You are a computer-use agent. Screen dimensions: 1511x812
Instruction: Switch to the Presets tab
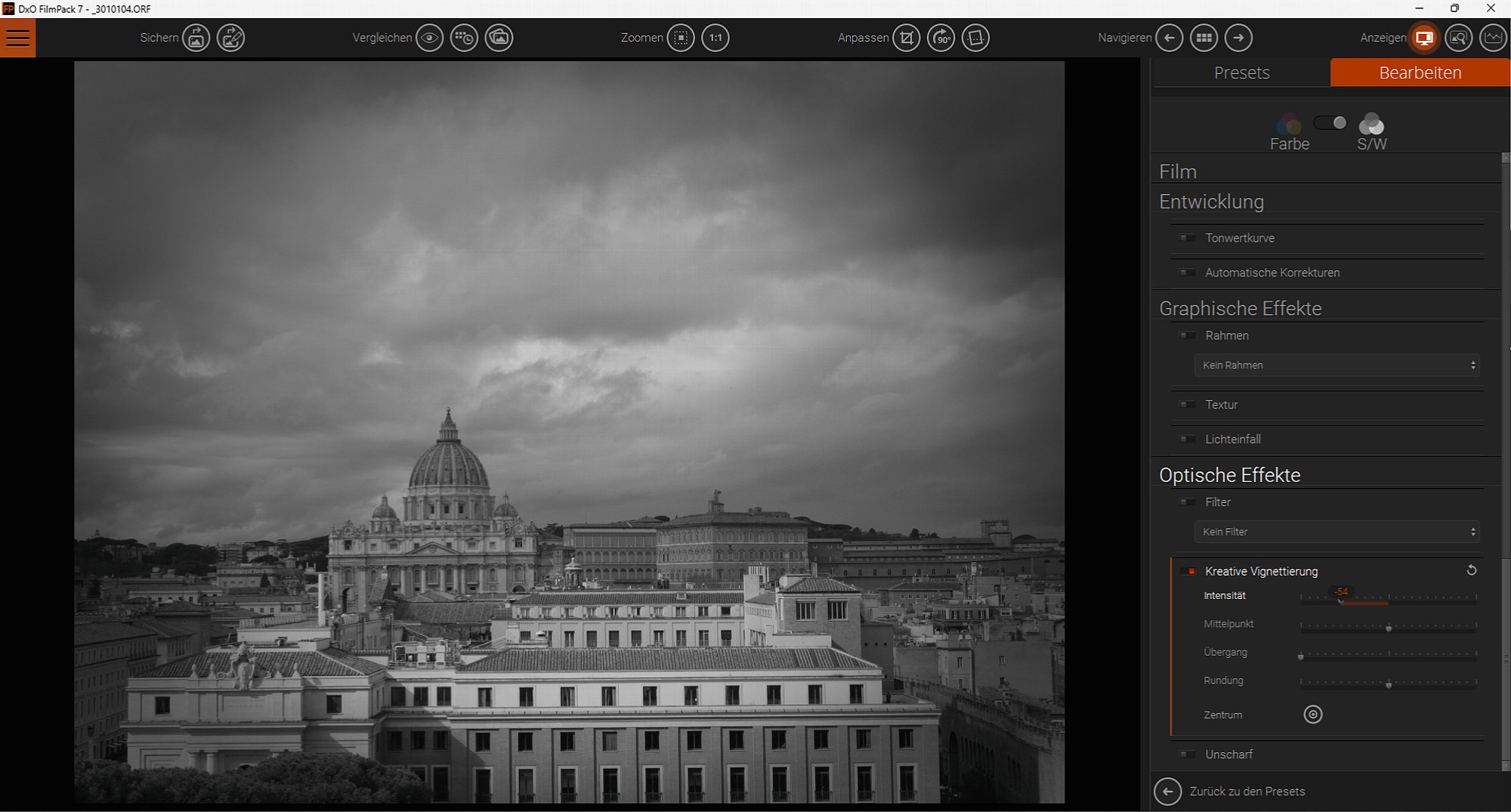tap(1241, 73)
